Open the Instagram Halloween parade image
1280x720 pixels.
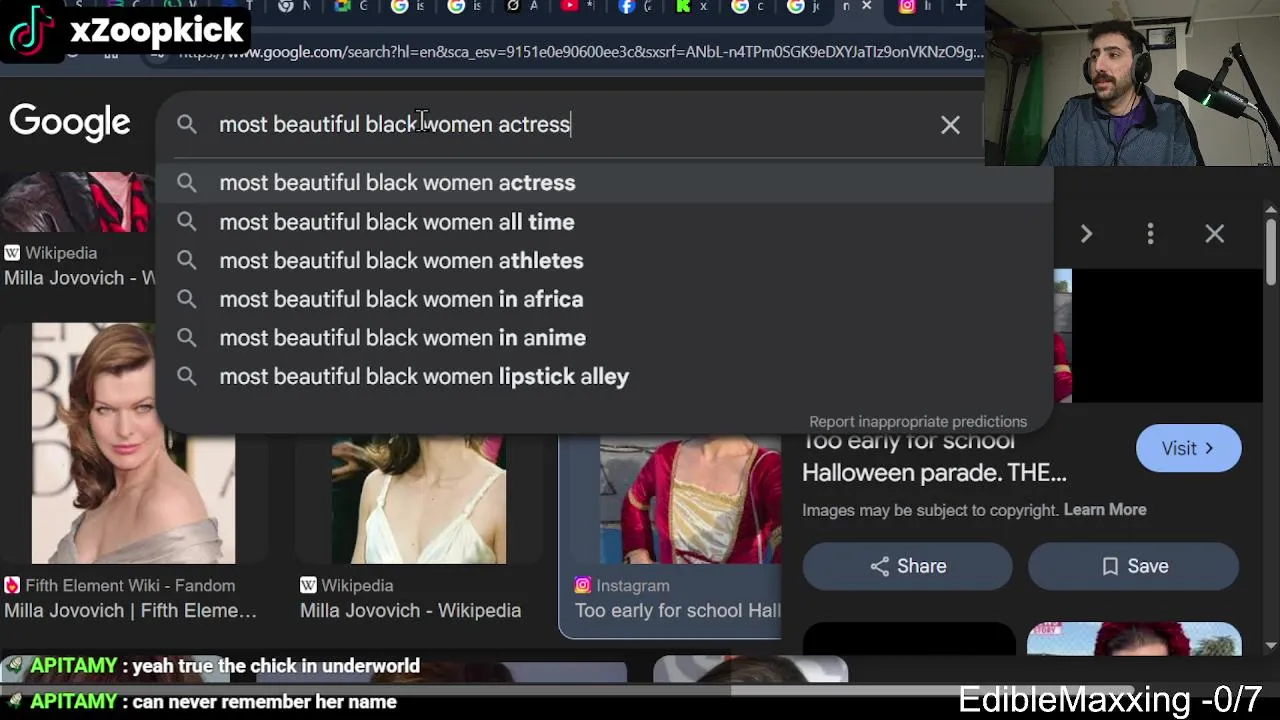690,500
